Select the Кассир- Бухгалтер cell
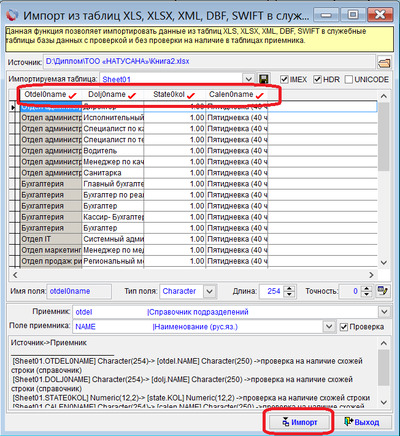 coord(113,217)
